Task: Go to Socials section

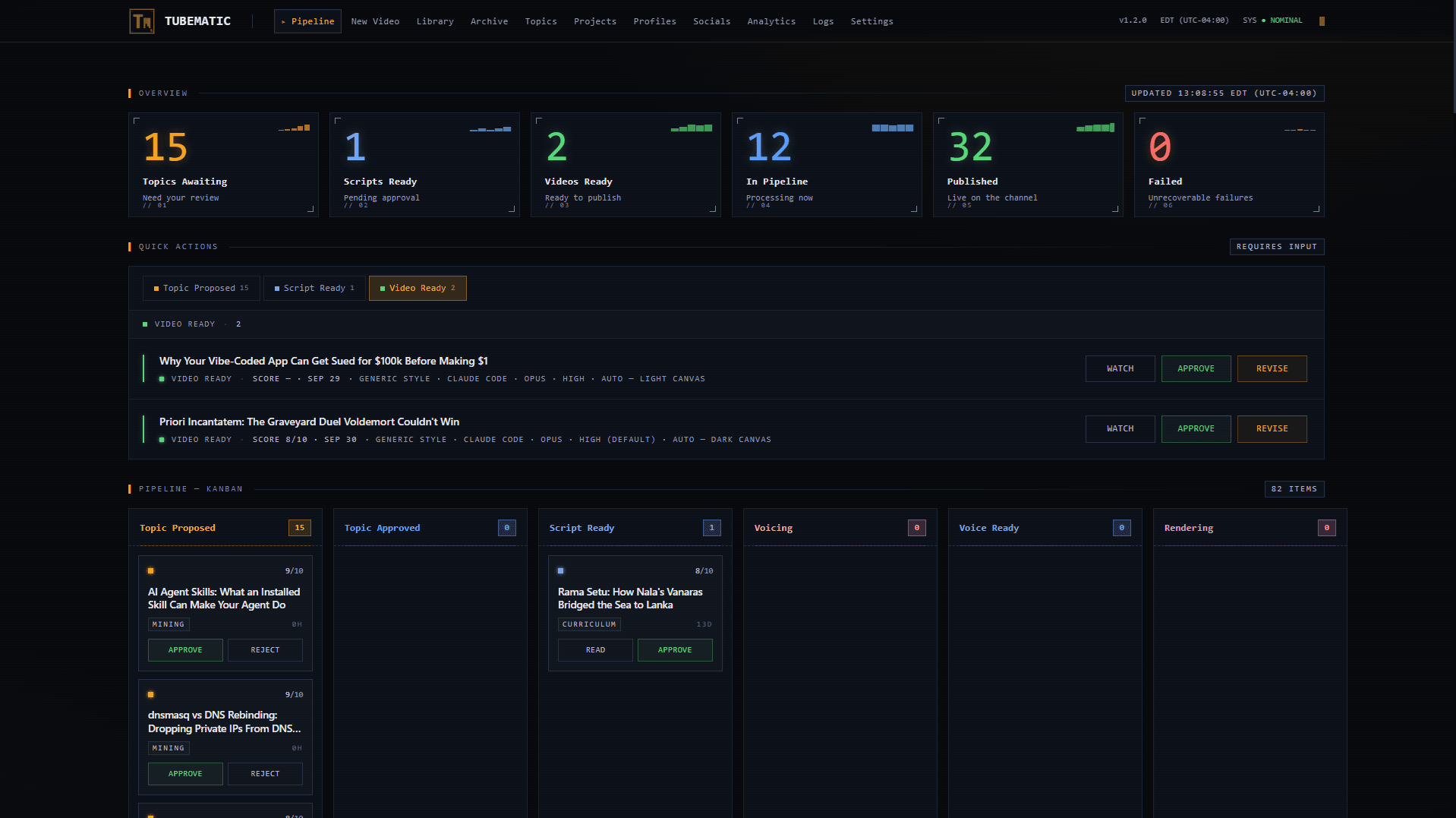Action: point(711,21)
